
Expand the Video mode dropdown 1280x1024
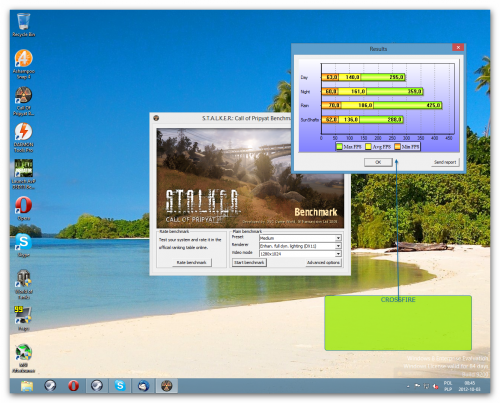point(338,254)
